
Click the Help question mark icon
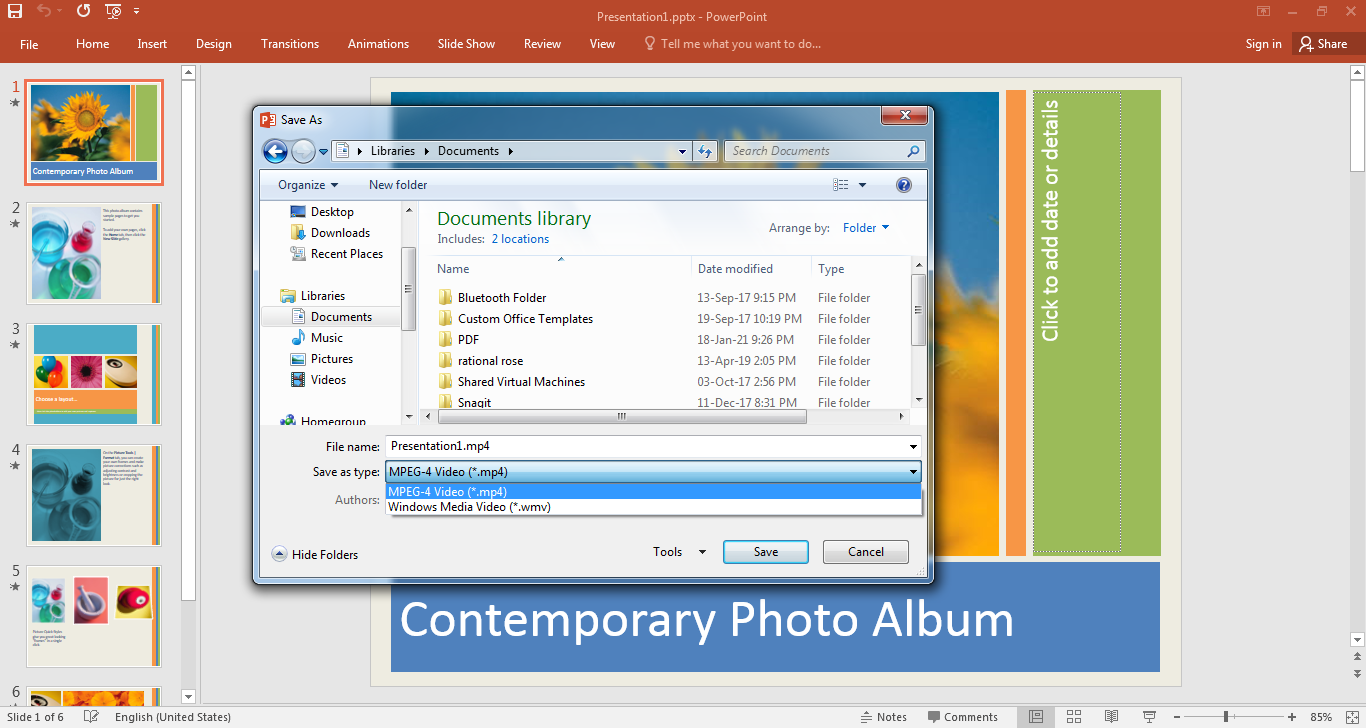click(x=904, y=185)
